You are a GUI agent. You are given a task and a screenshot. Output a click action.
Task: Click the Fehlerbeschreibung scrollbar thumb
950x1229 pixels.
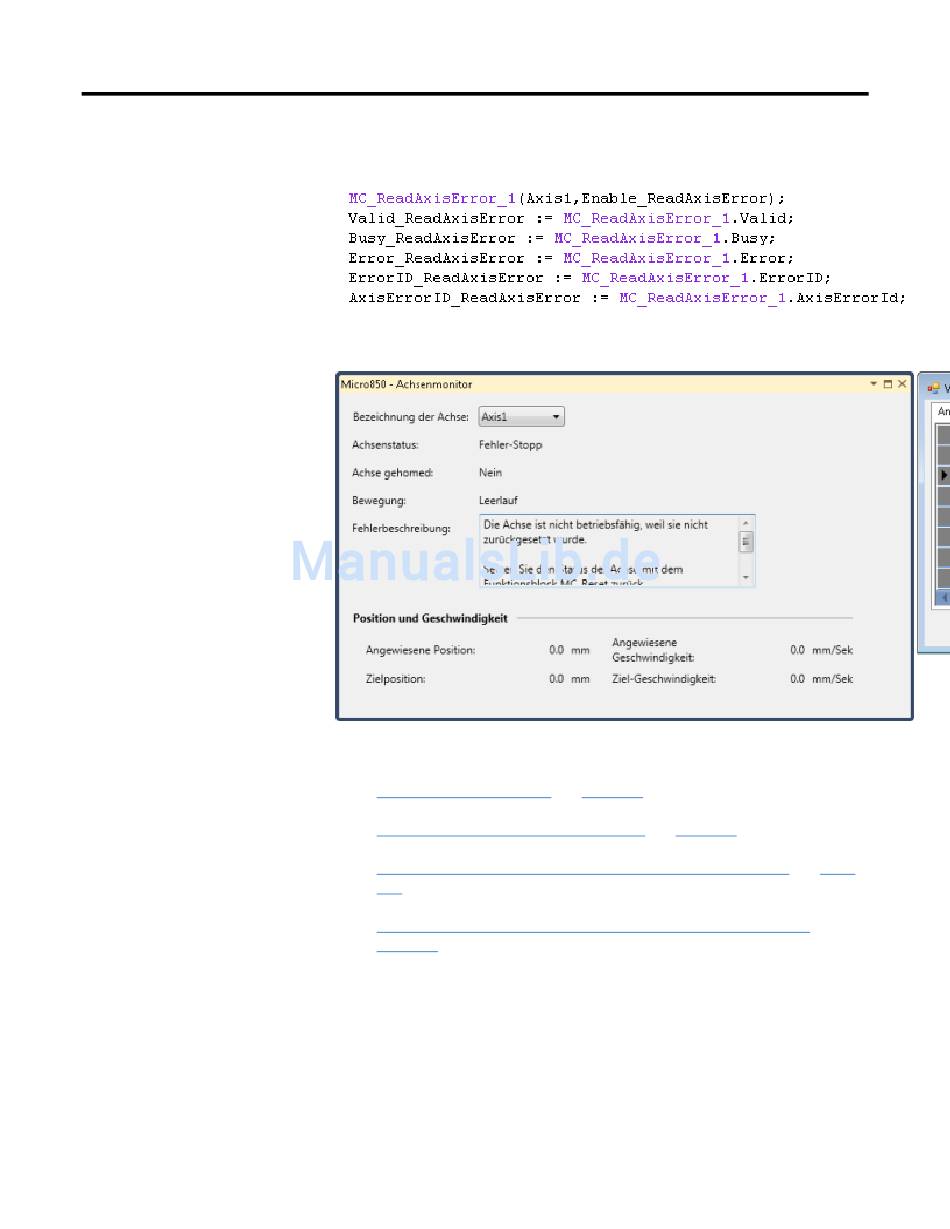point(746,541)
